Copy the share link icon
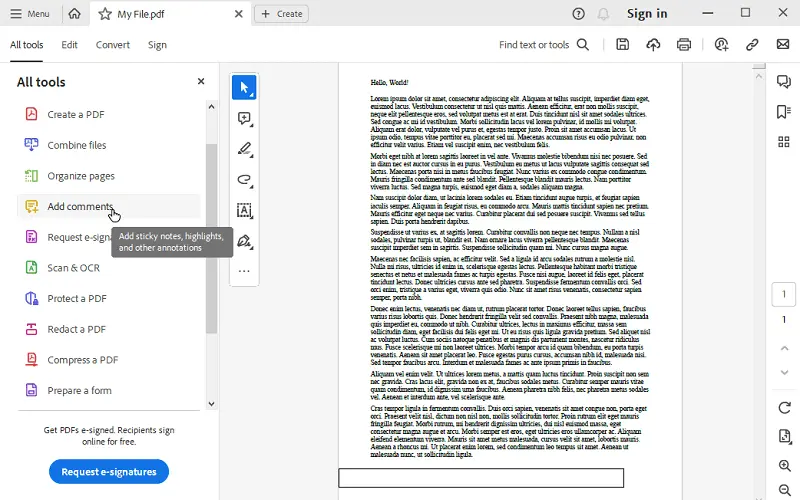800x500 pixels. coord(752,45)
